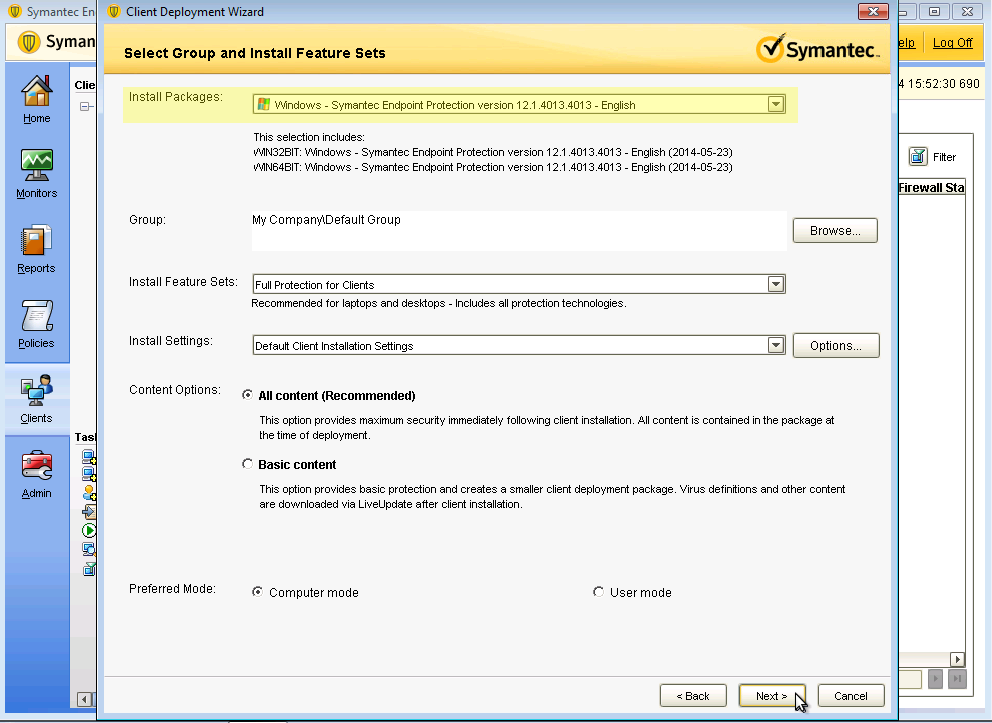
Task: Click the Content Options label
Action: pos(175,390)
